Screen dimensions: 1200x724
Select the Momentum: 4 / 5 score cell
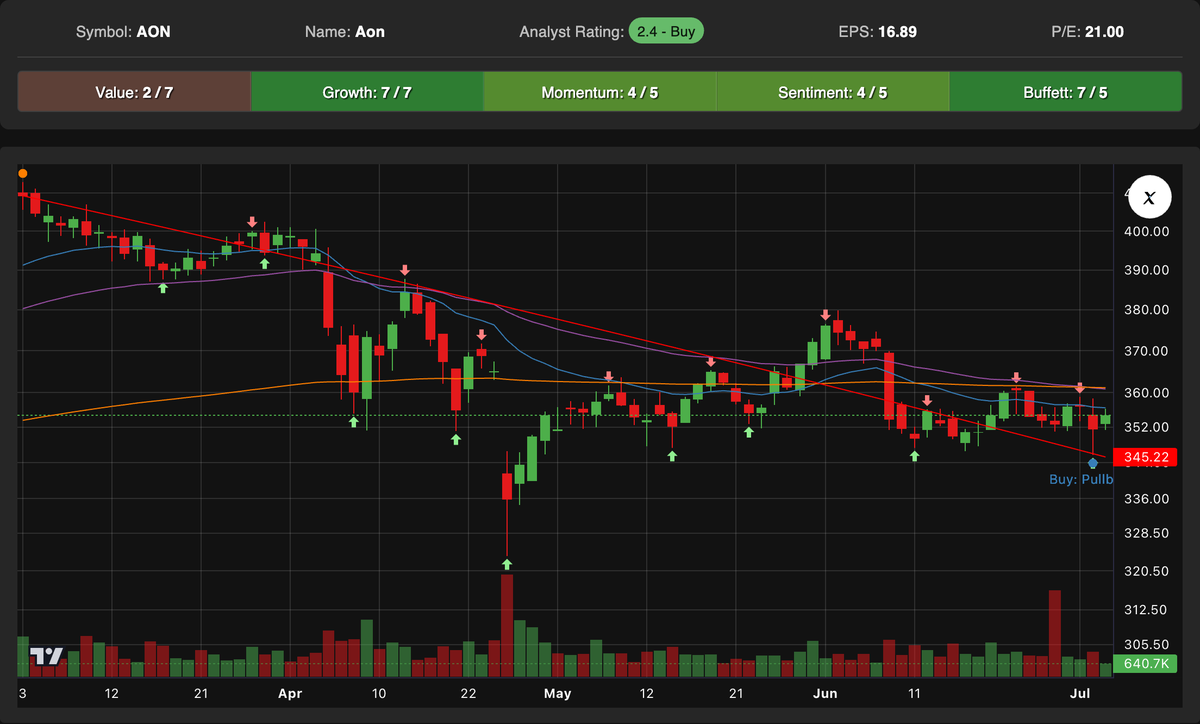(600, 92)
